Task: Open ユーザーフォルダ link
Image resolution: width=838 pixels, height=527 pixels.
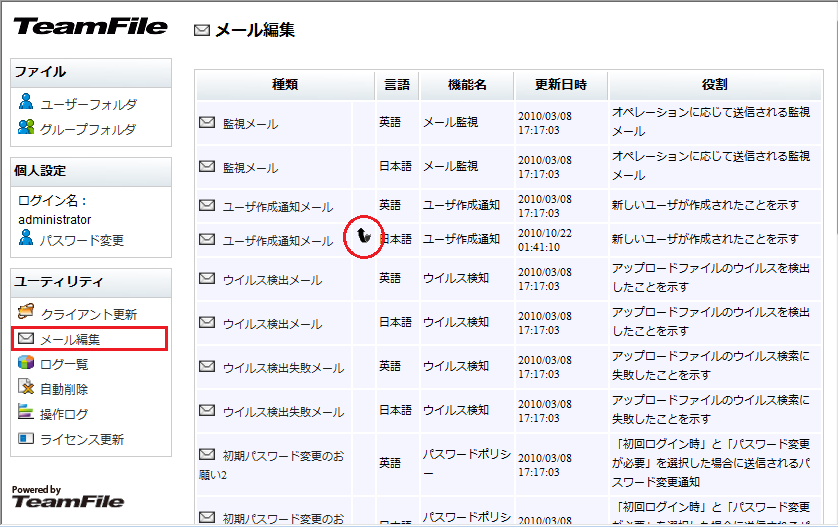Action: tap(88, 104)
